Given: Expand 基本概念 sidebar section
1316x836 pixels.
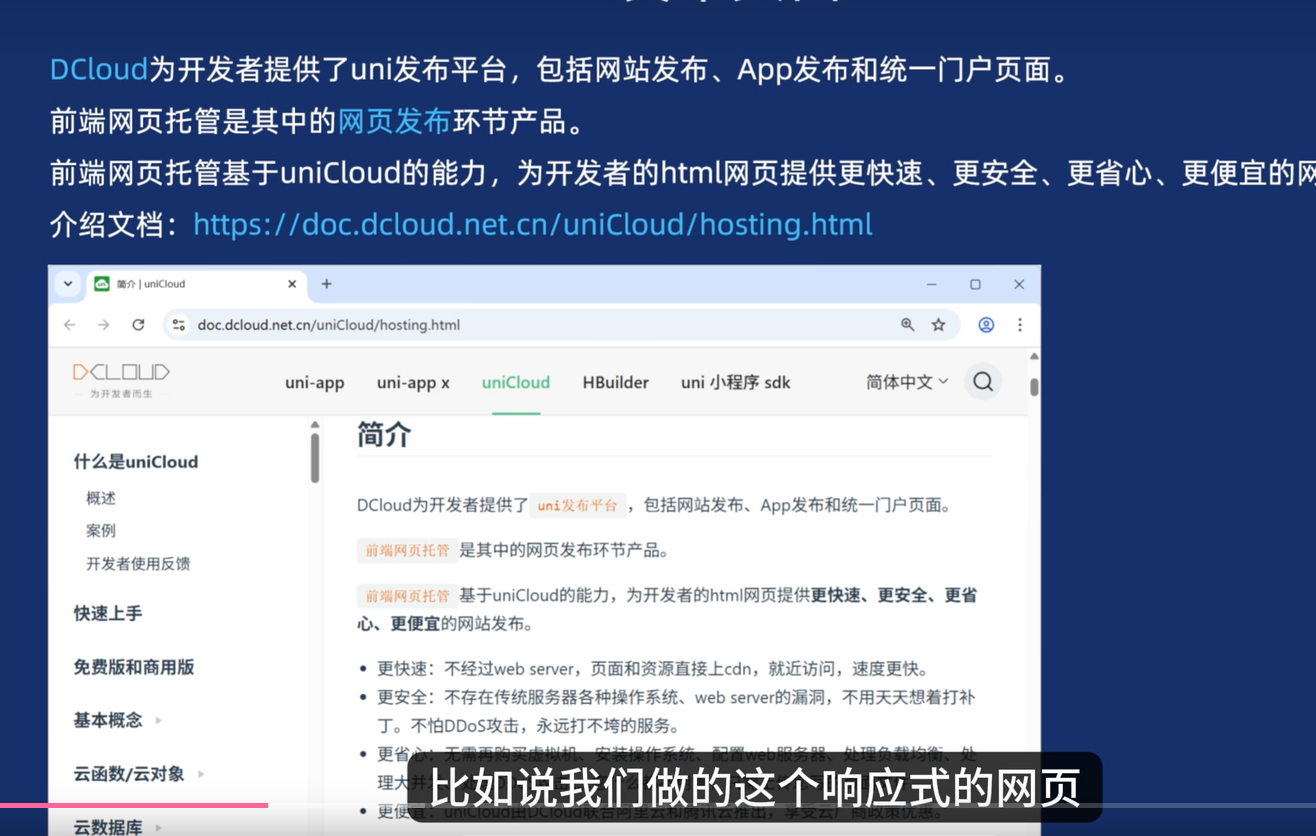Looking at the screenshot, I should (118, 720).
